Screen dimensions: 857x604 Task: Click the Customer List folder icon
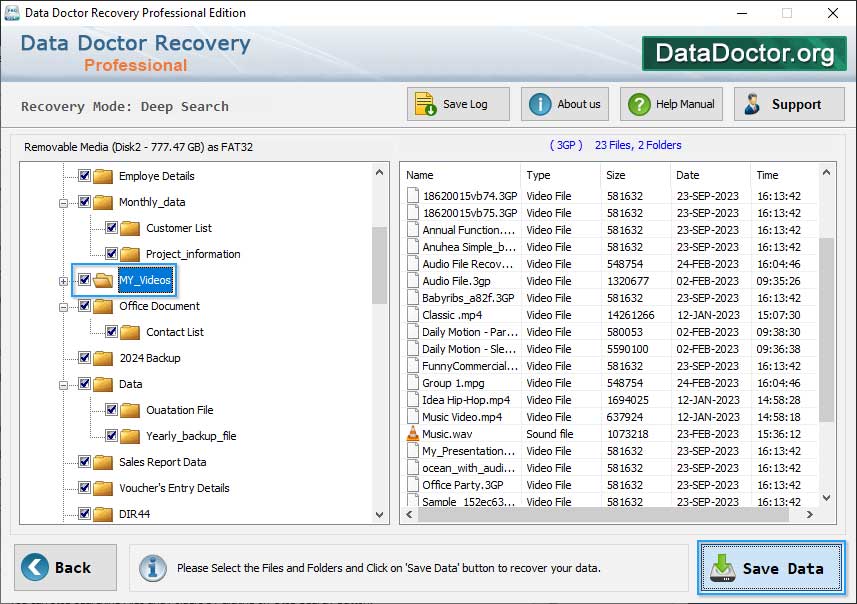130,228
